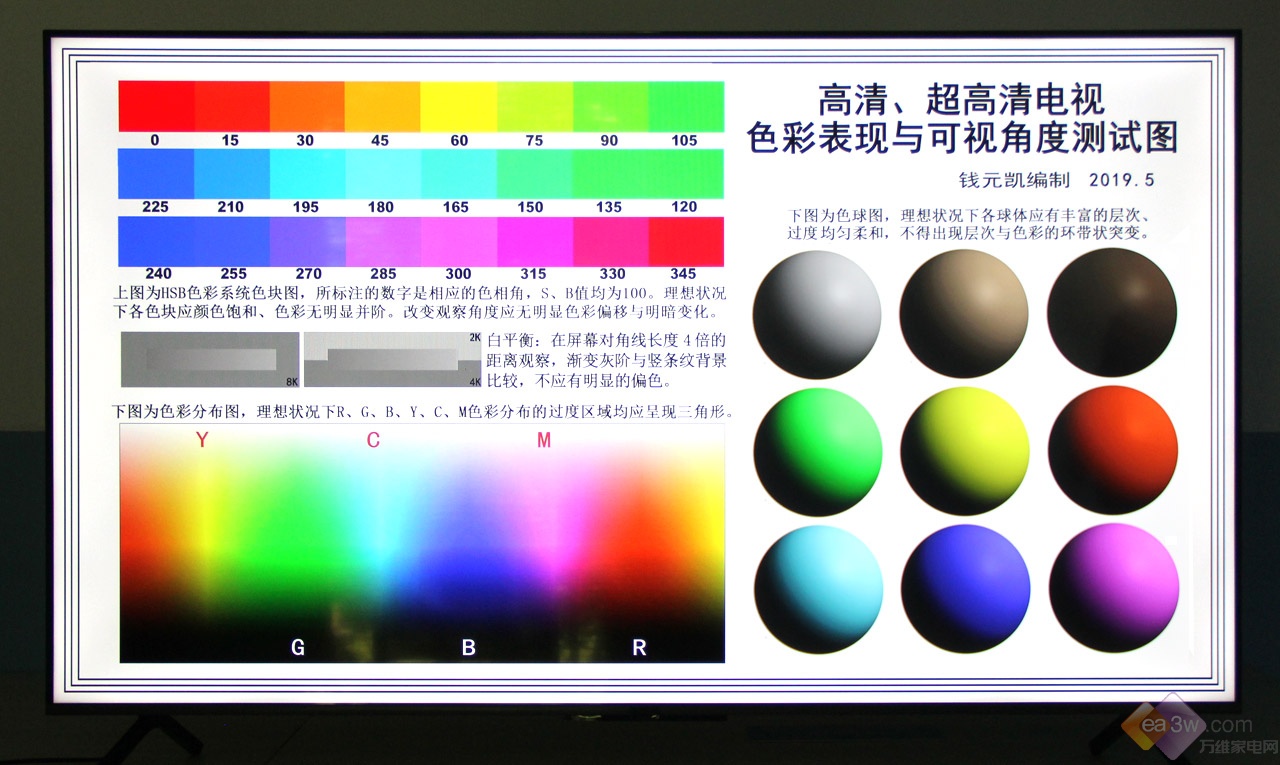Click the white letter R on the color map
This screenshot has height=765, width=1280.
coord(639,648)
